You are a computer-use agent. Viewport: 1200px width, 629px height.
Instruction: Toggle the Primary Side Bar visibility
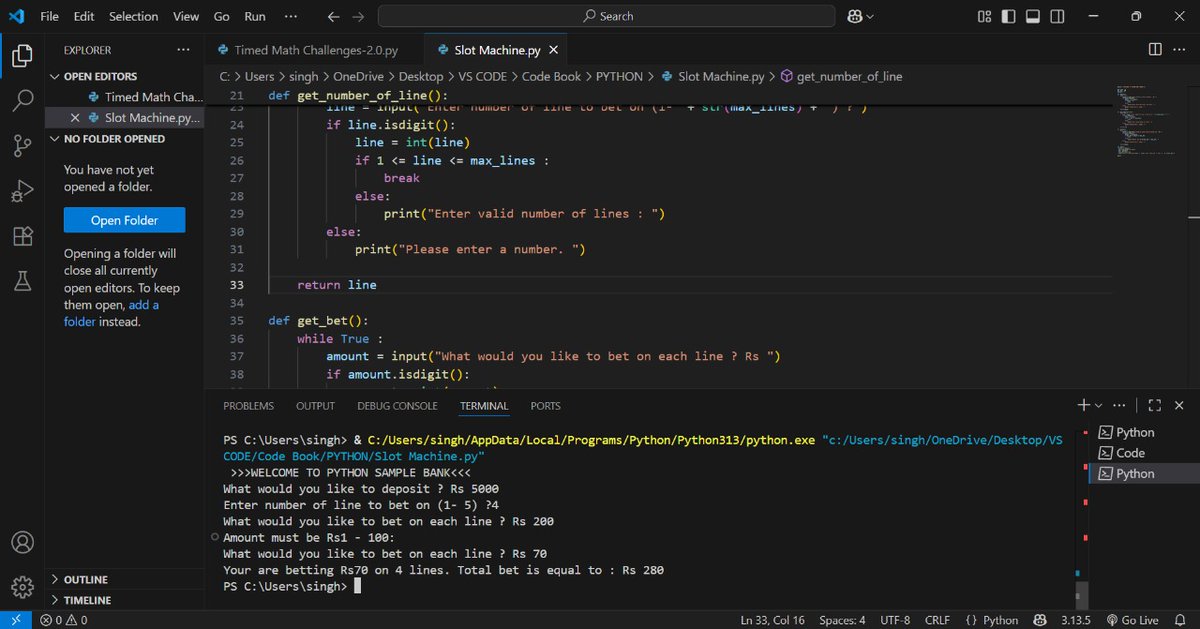(x=1008, y=16)
